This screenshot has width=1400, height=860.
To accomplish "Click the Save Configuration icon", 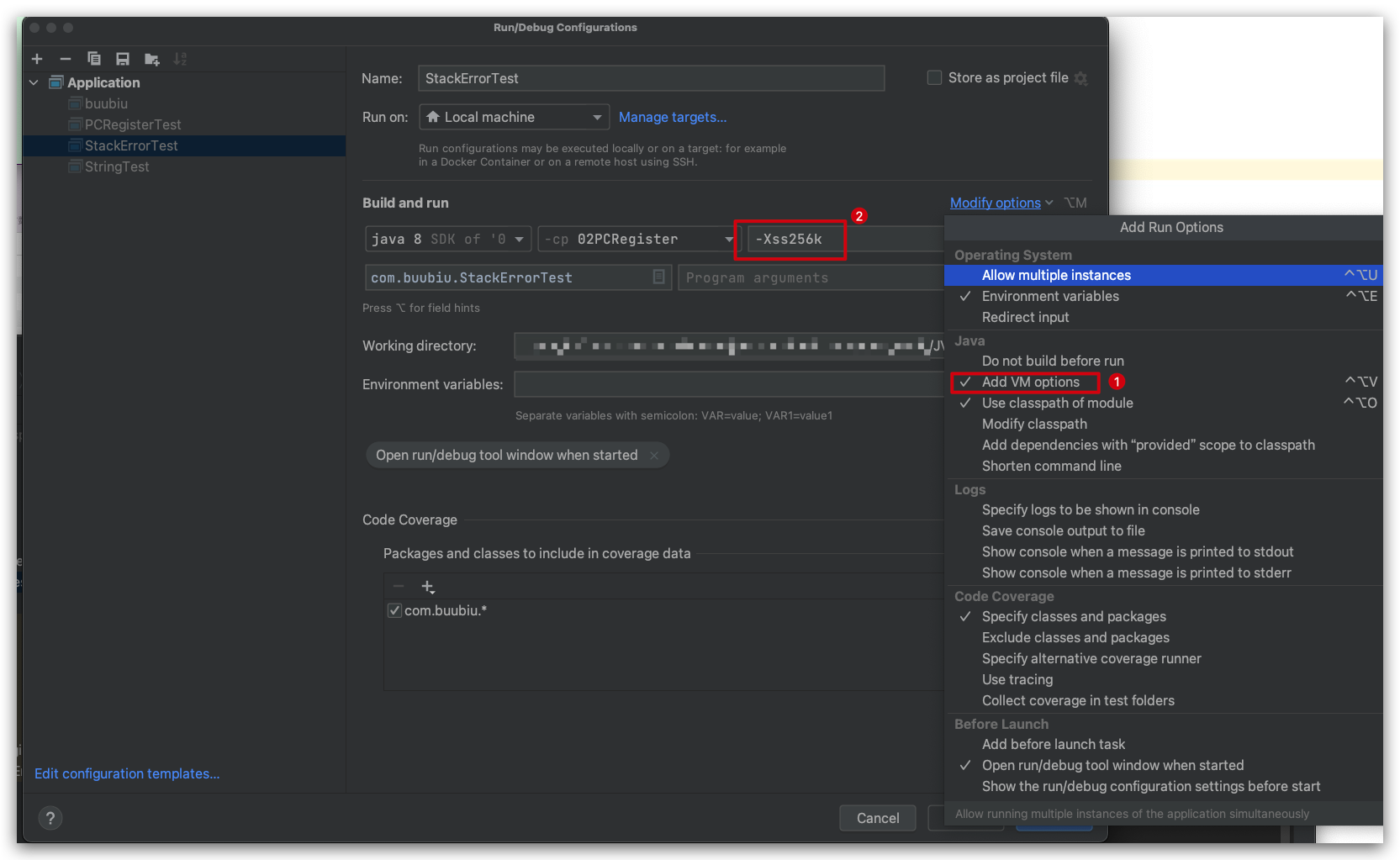I will (x=123, y=59).
